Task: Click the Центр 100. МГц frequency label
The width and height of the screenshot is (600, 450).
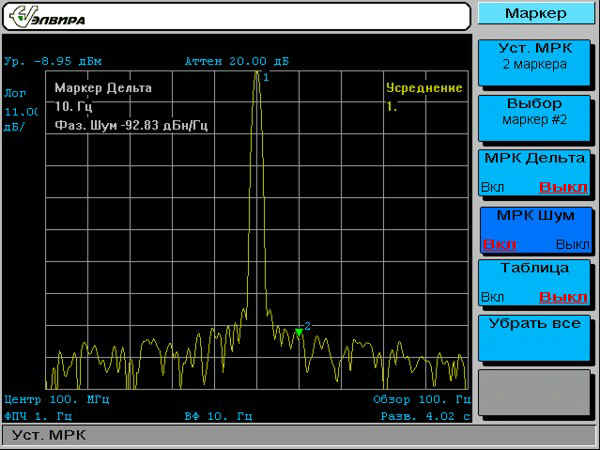Action: tap(57, 400)
